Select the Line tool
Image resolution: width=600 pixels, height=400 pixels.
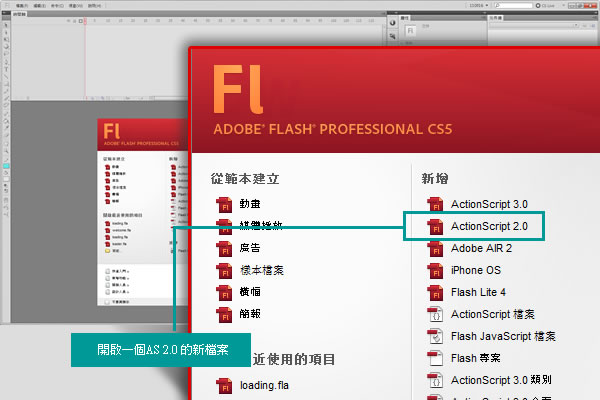click(6, 77)
